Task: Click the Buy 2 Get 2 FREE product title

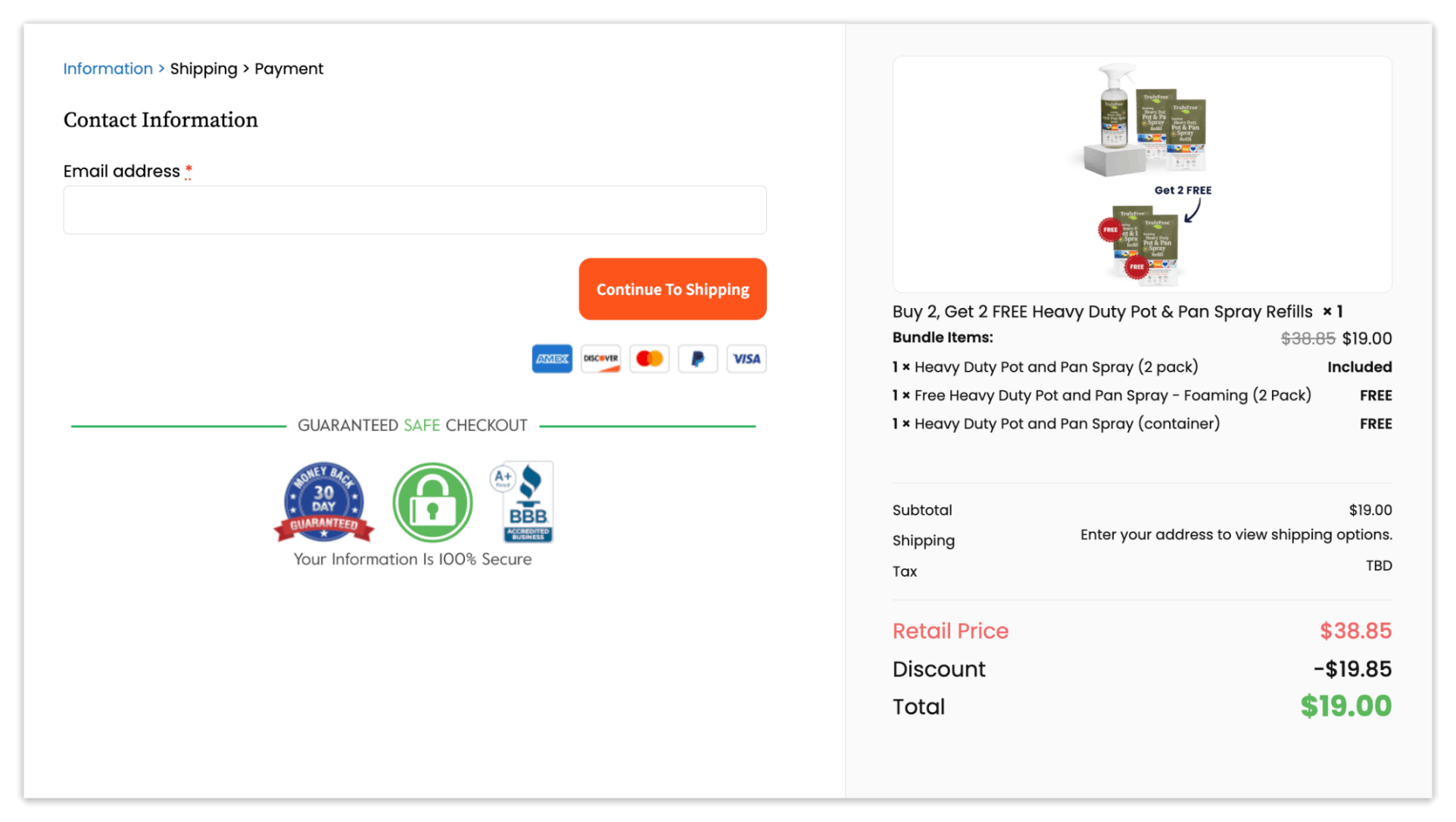Action: coord(1101,311)
